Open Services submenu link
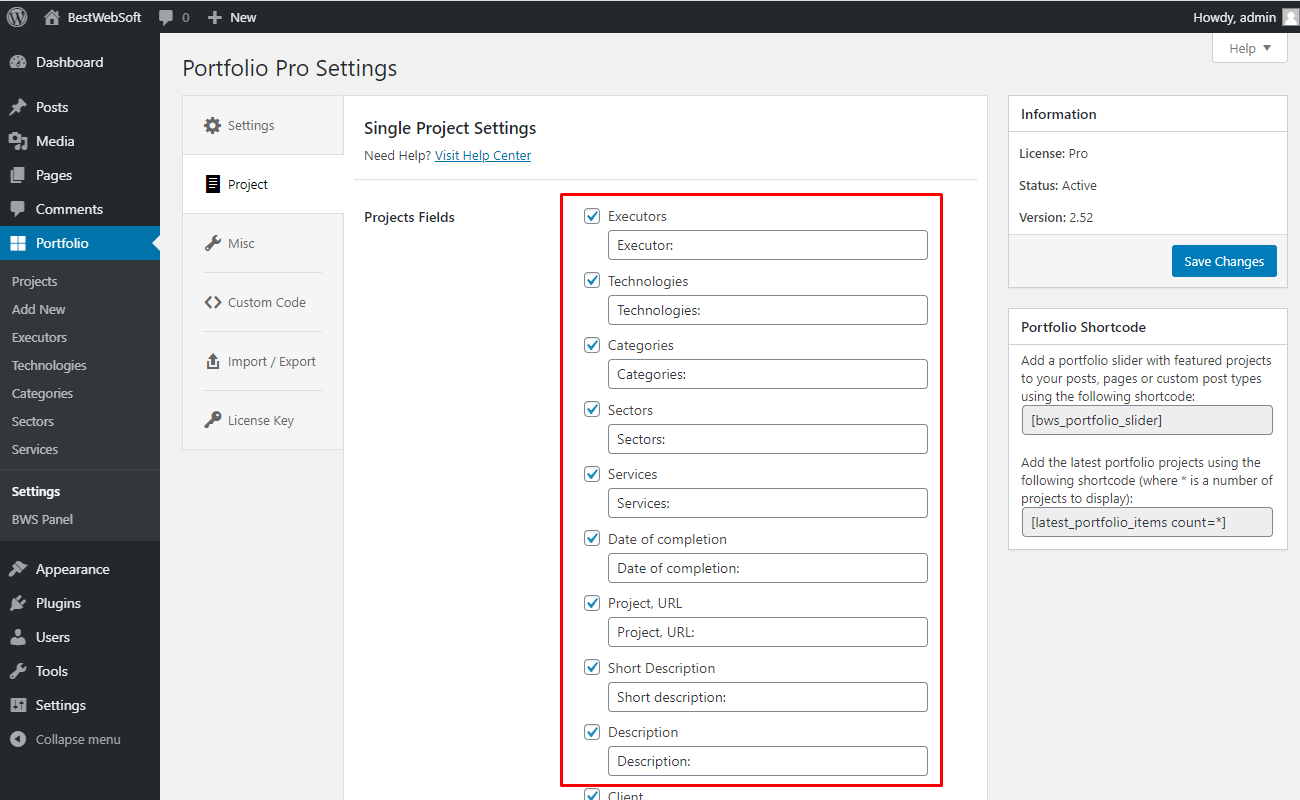Image resolution: width=1300 pixels, height=800 pixels. point(35,449)
